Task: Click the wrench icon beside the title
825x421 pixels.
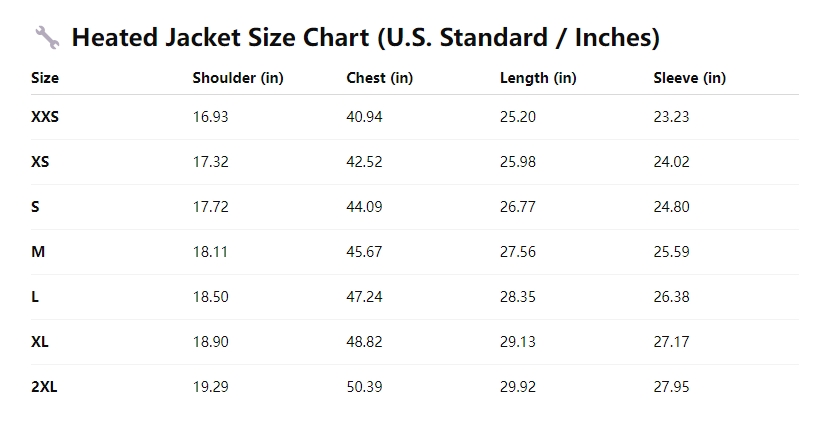Action: 47,38
